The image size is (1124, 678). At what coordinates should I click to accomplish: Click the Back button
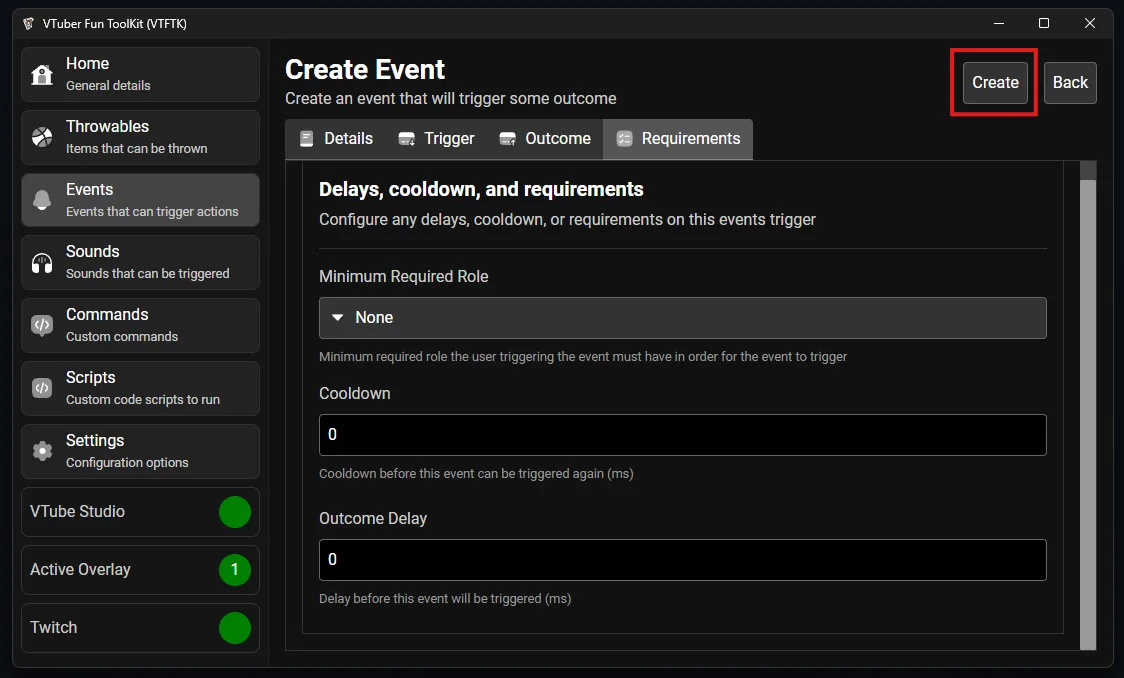point(1069,83)
